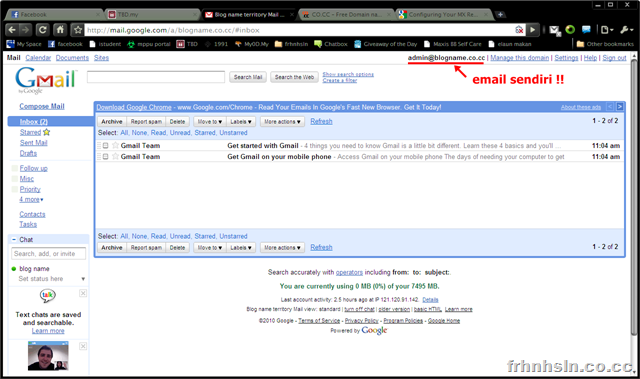Image resolution: width=640 pixels, height=379 pixels.
Task: Open the chat status dropdown arrow
Action: (x=83, y=279)
